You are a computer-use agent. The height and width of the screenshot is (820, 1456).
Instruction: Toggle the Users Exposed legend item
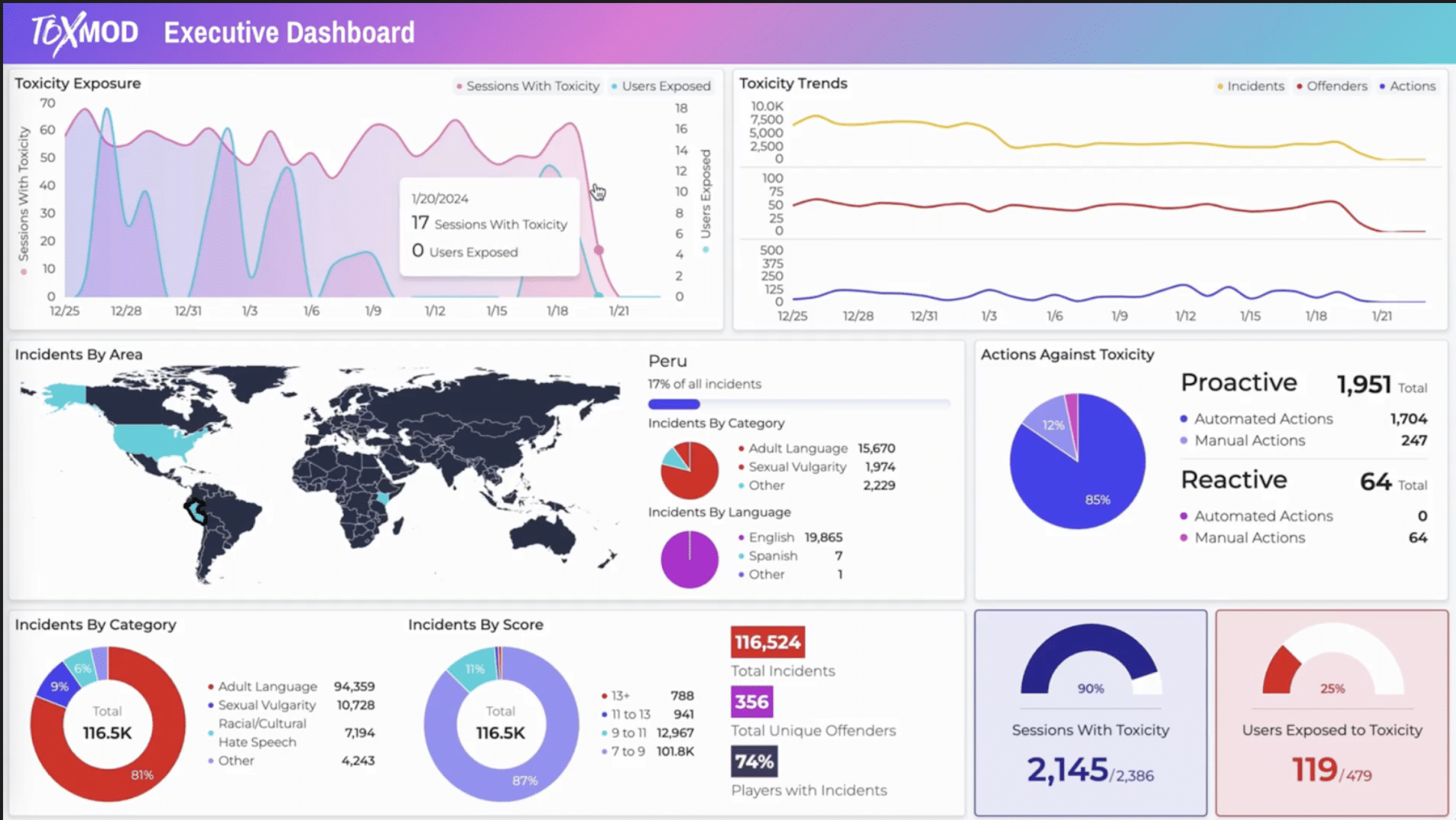[x=661, y=86]
